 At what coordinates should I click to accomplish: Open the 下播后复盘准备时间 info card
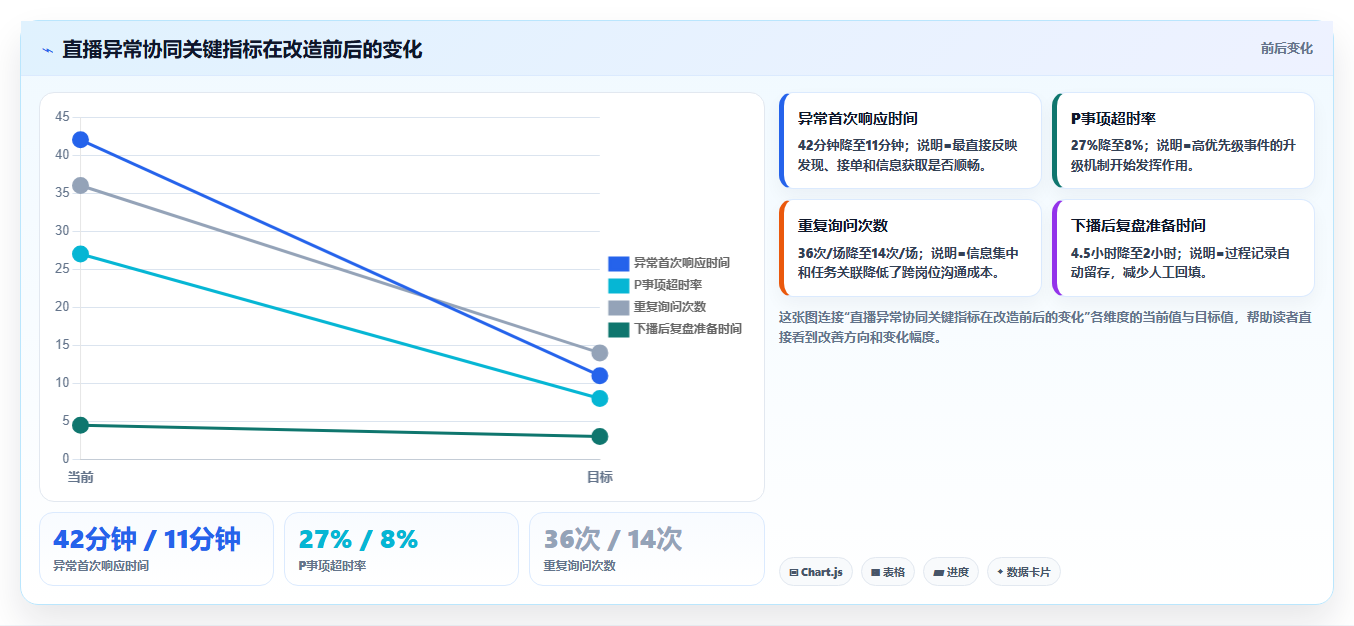[1183, 248]
